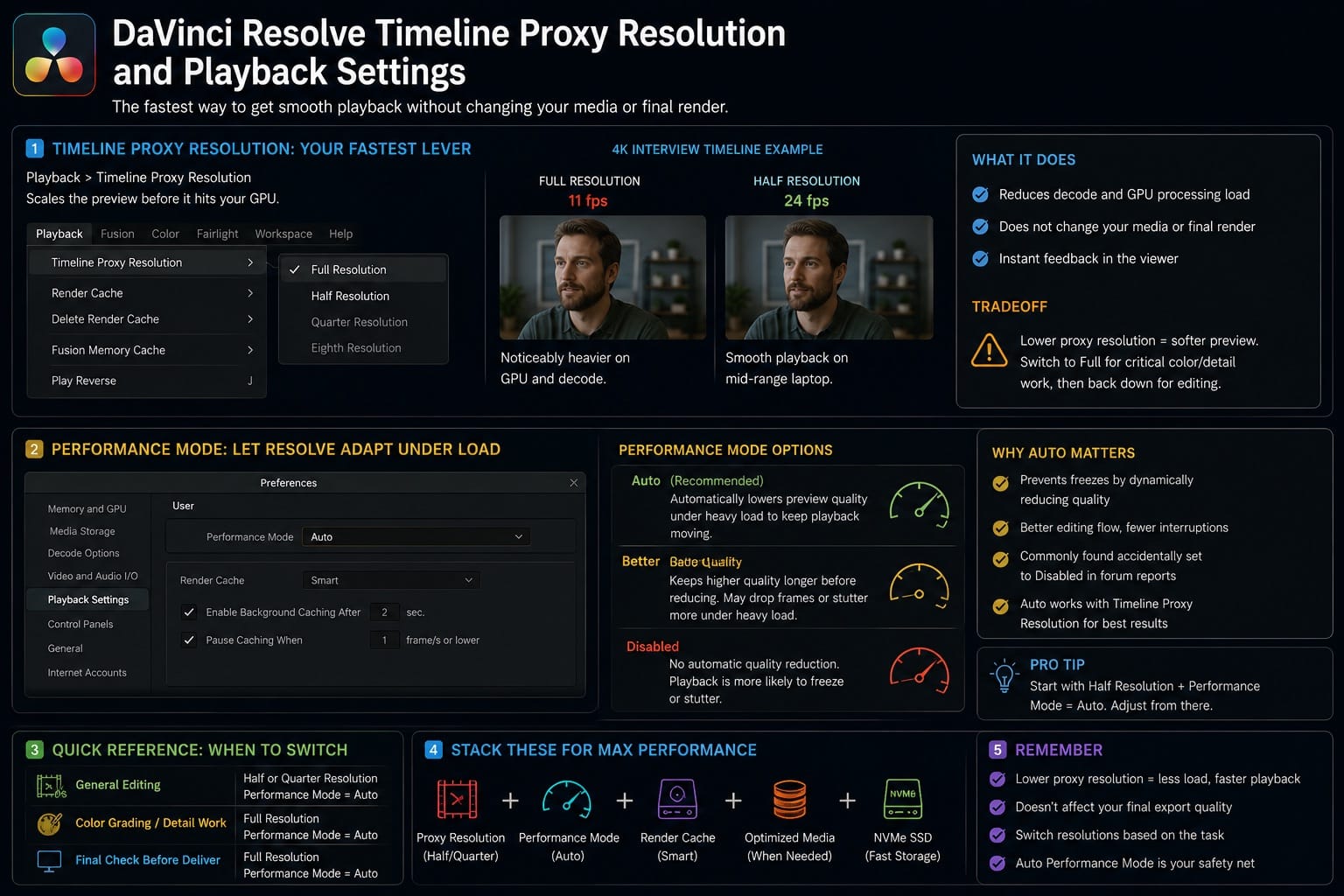Select Media Storage in Preferences sidebar
This screenshot has height=896, width=1344.
(82, 531)
